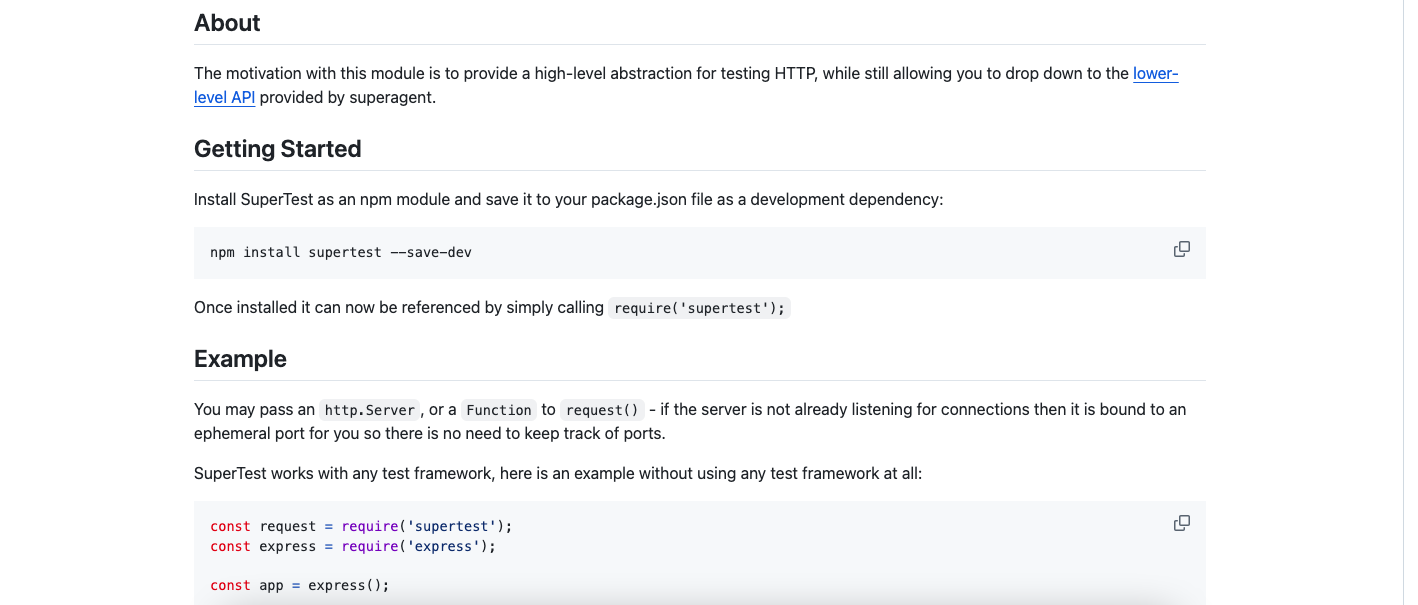
Task: Copy the const request example code block
Action: pyautogui.click(x=1181, y=523)
